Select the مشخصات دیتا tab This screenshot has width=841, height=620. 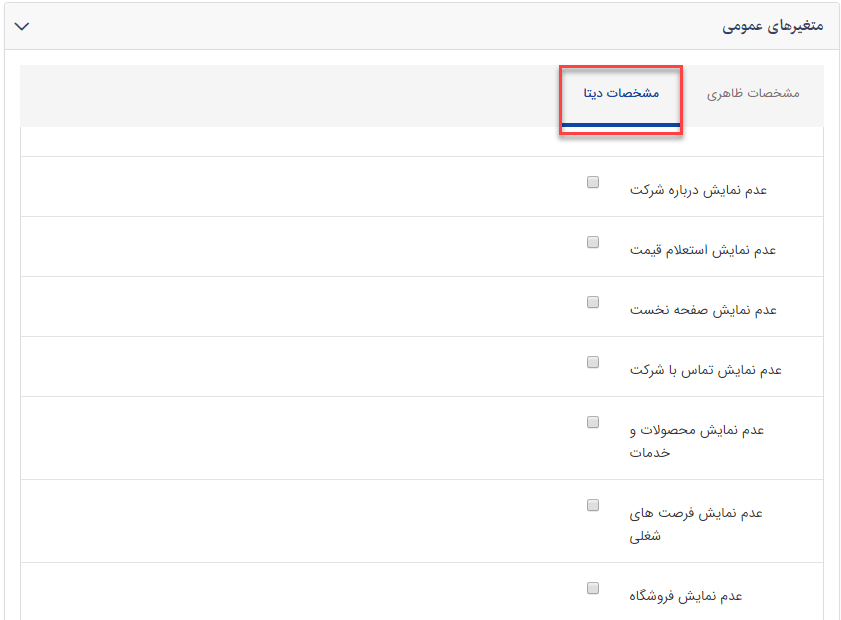(621, 94)
